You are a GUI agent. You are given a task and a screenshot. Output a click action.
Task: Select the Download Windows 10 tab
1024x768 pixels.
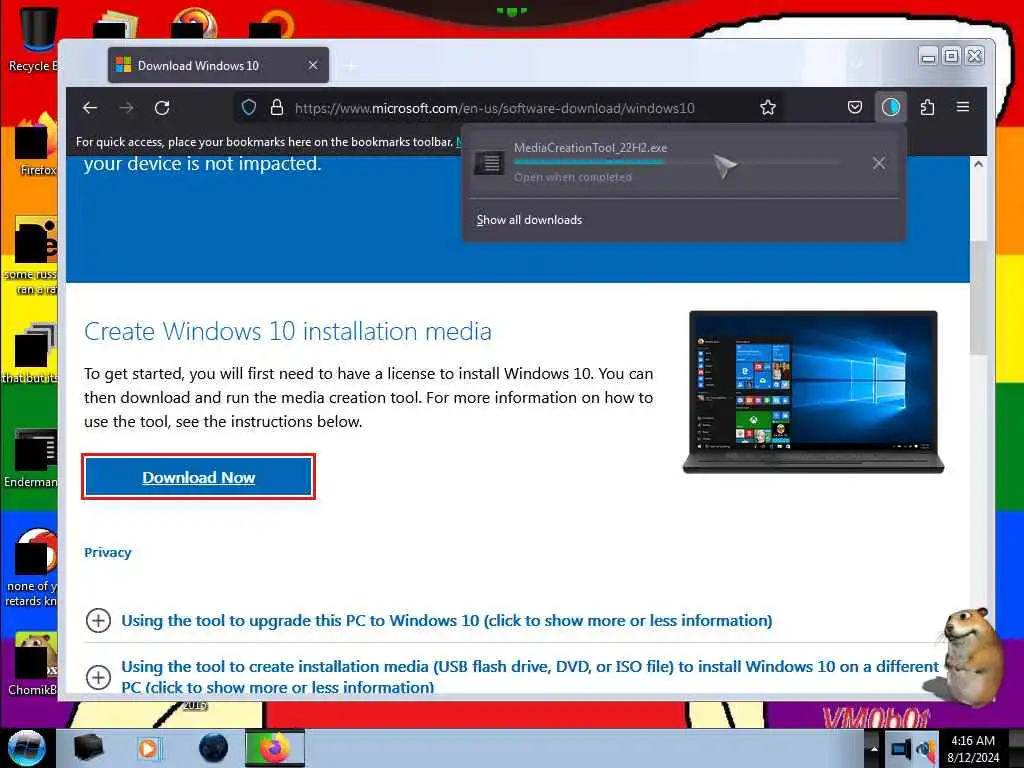(218, 65)
